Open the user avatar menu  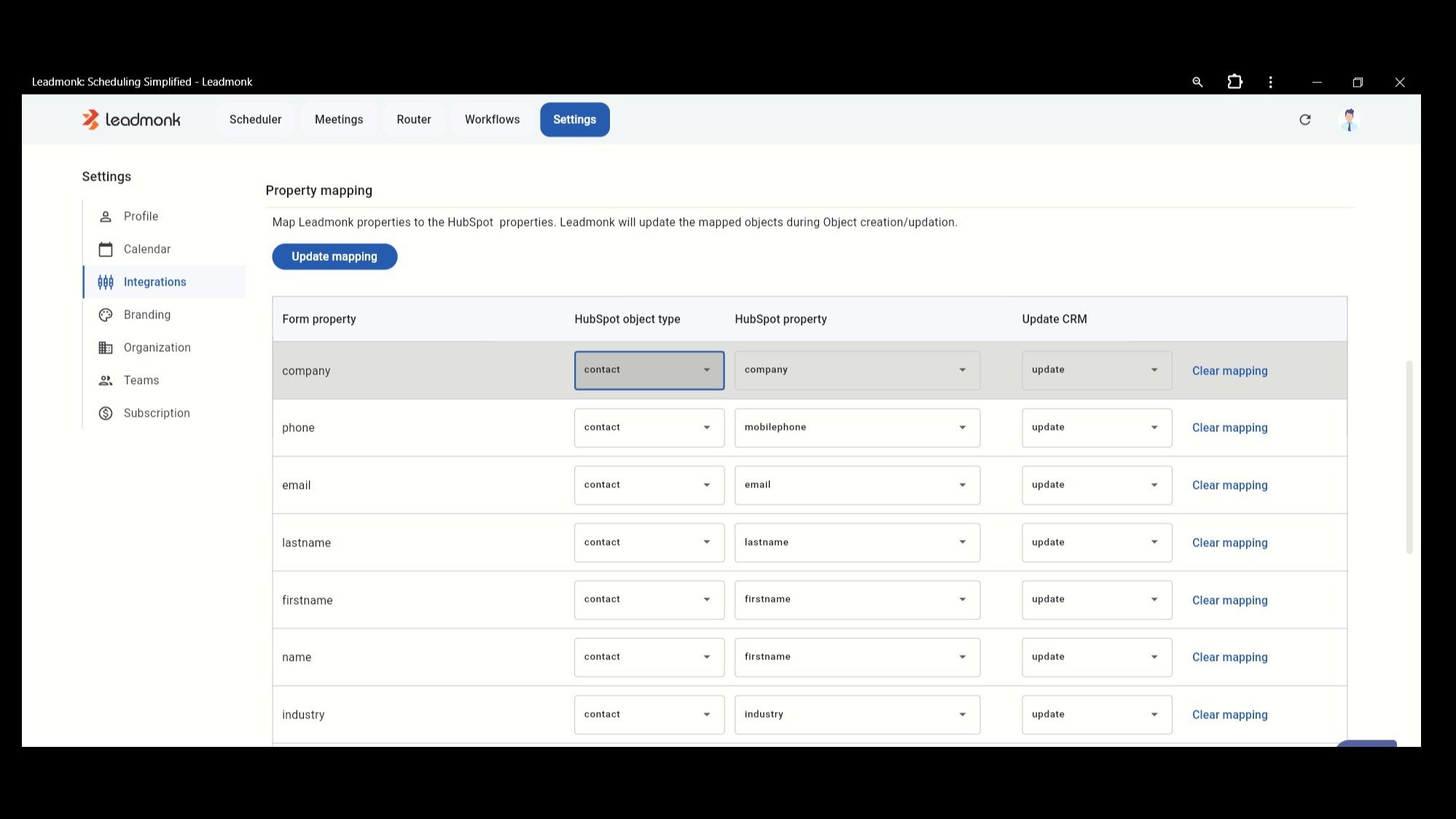pyautogui.click(x=1350, y=119)
